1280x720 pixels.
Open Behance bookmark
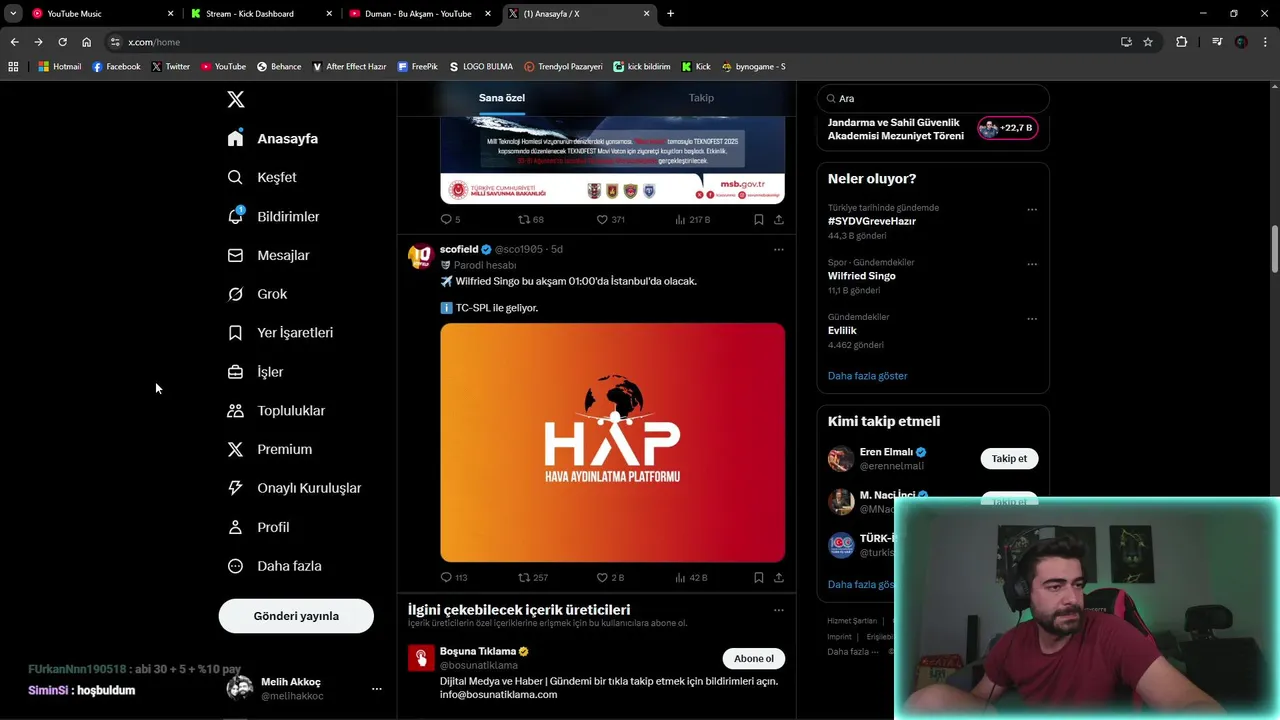pos(278,67)
